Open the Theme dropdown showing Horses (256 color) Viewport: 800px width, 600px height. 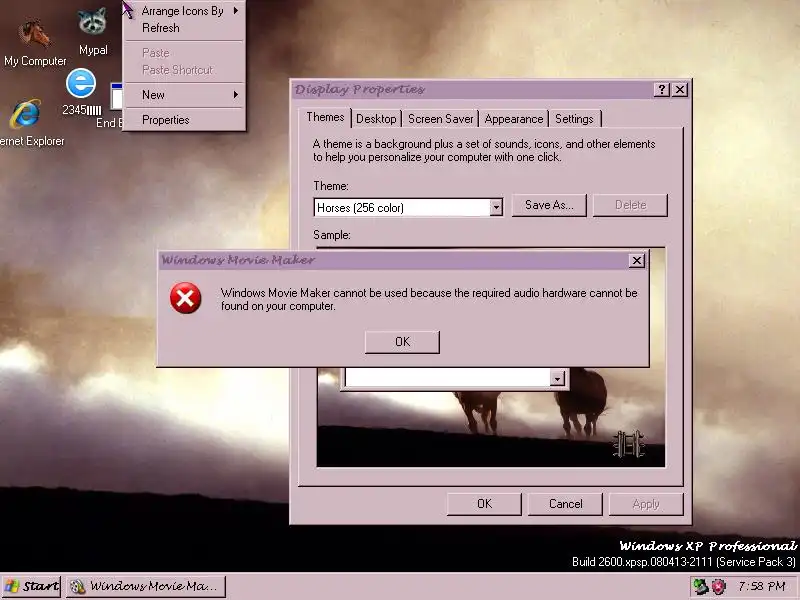pyautogui.click(x=408, y=208)
